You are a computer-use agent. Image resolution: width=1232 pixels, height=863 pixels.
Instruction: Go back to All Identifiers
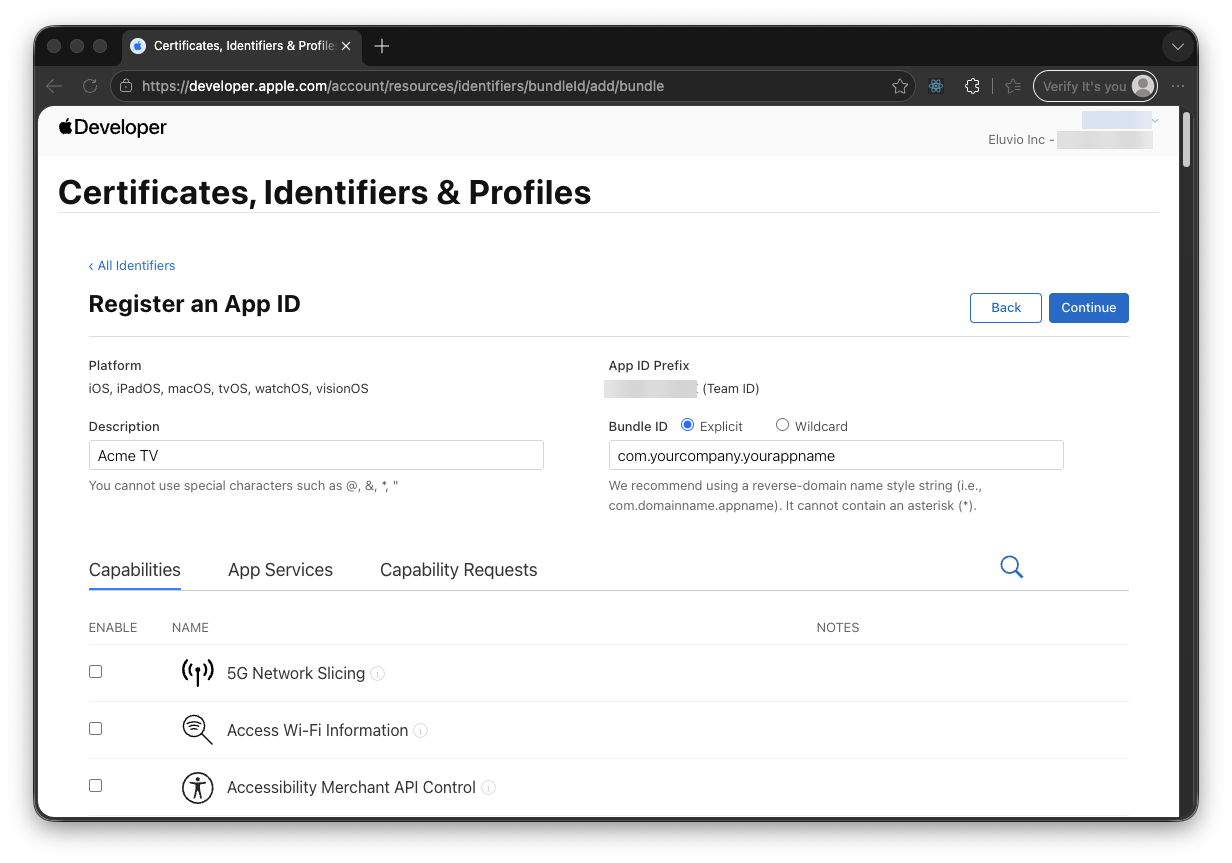[132, 265]
